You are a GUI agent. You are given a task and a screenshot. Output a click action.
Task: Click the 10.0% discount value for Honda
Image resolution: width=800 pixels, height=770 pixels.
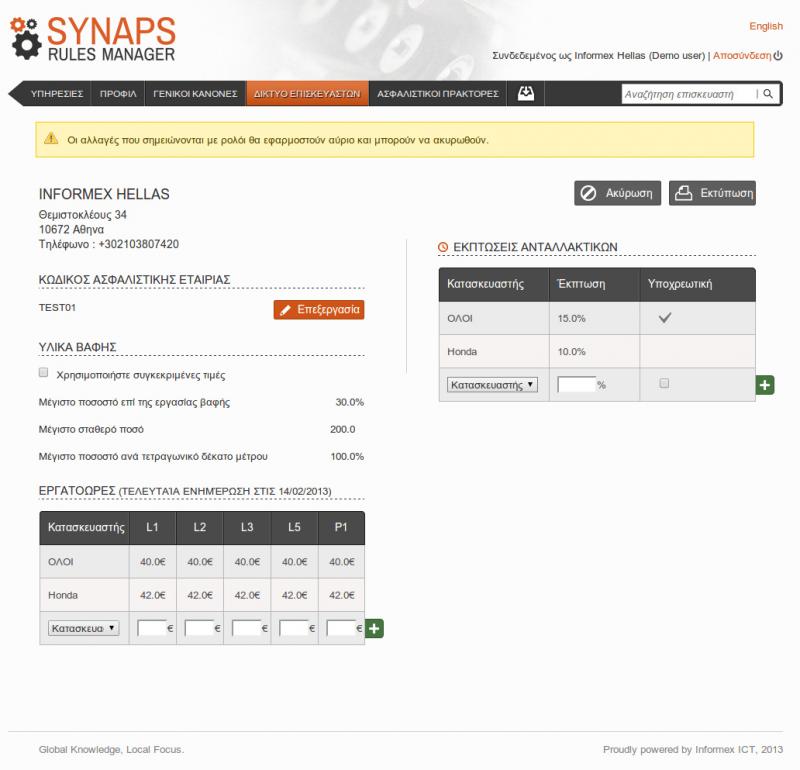571,352
